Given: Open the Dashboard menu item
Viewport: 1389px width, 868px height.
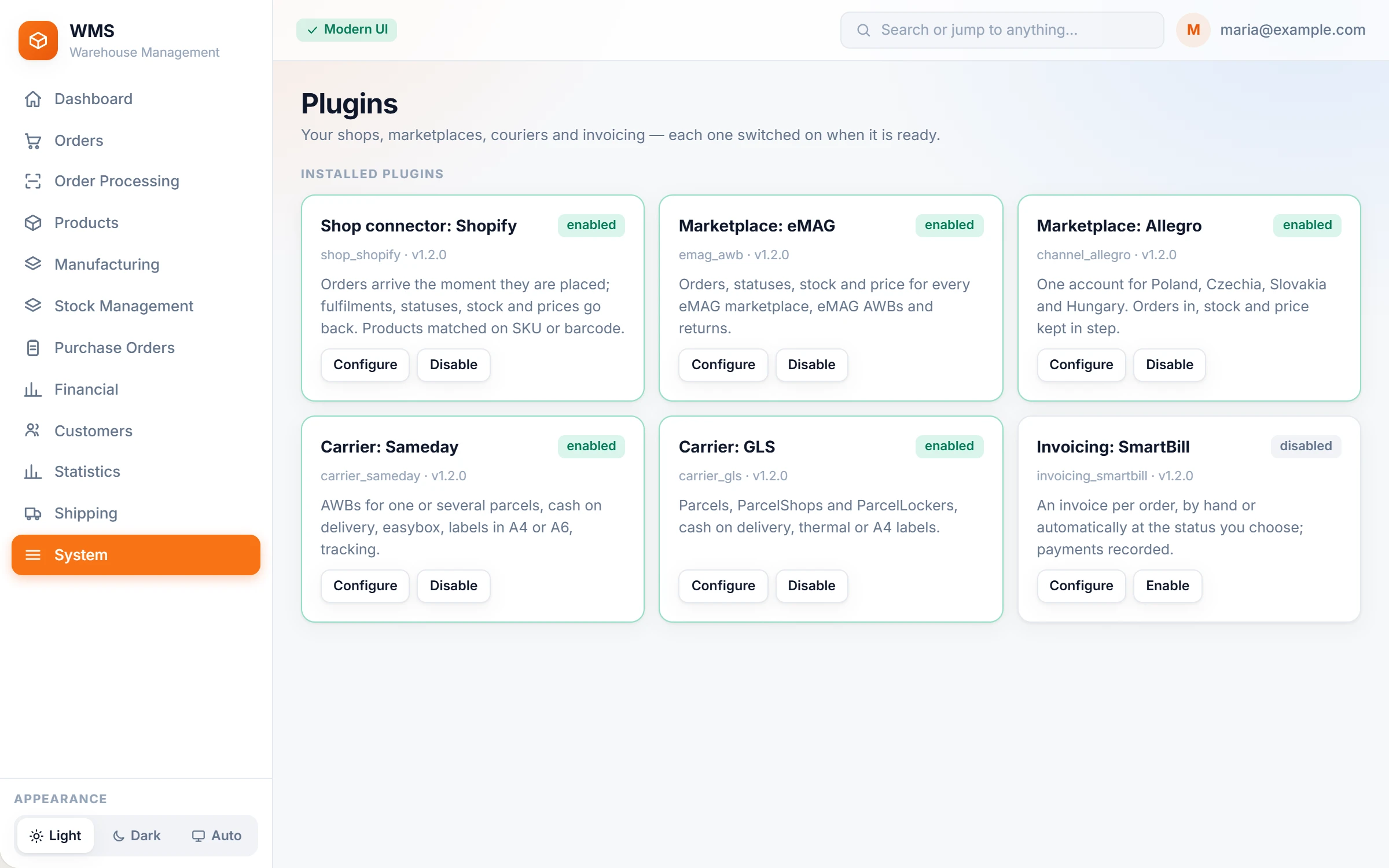Looking at the screenshot, I should click(136, 99).
